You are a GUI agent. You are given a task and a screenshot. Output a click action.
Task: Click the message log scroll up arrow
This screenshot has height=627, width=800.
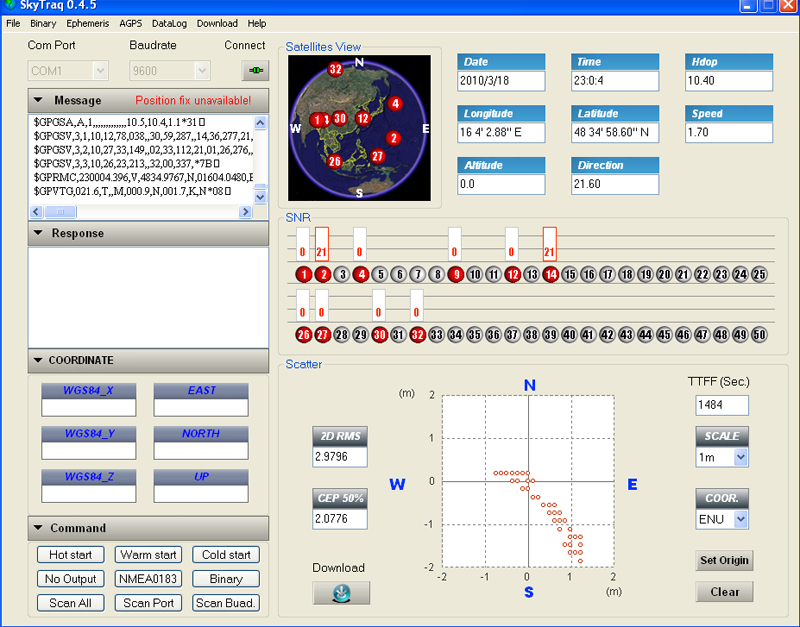pyautogui.click(x=260, y=122)
